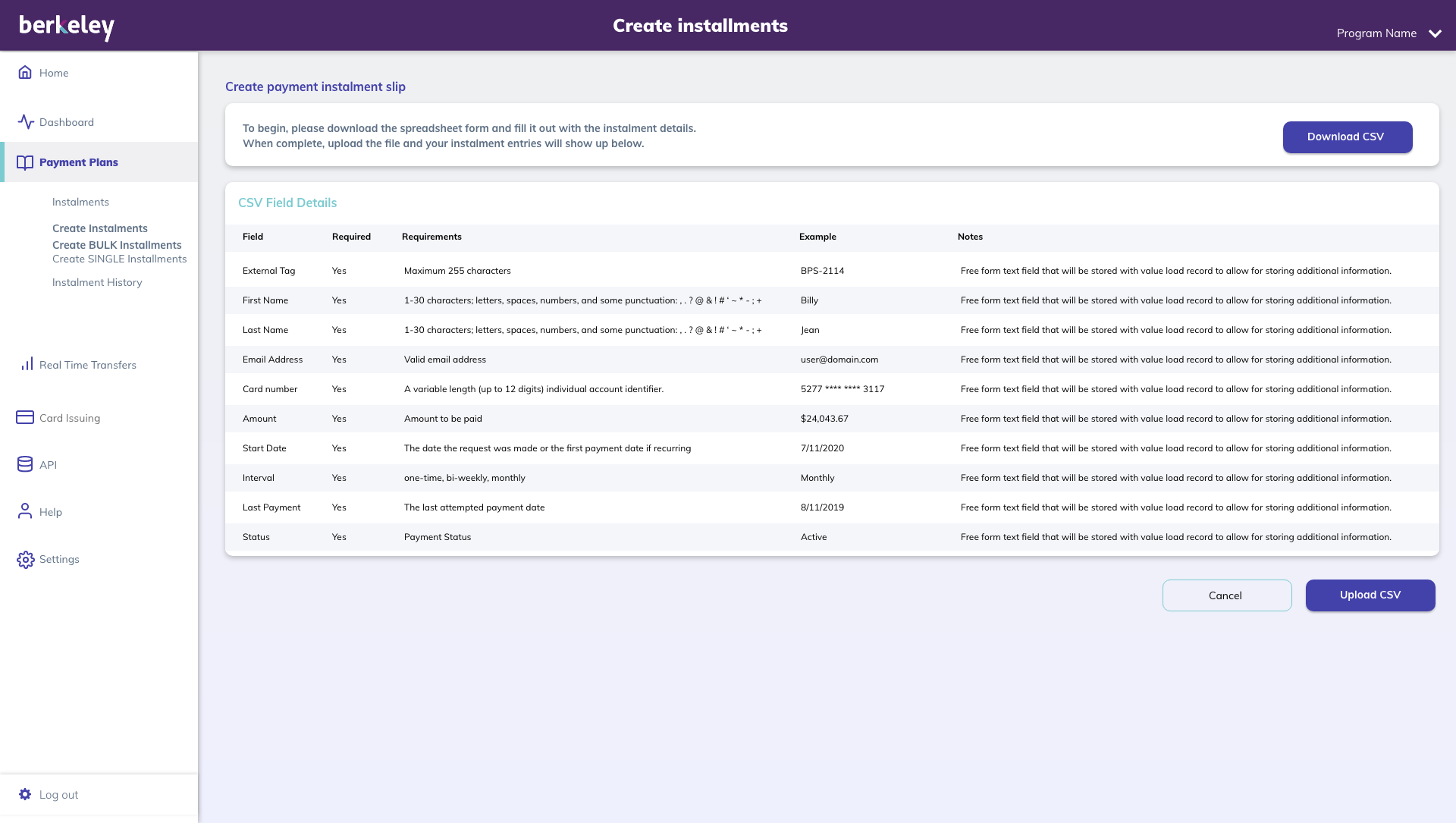Open Instalment History in sidebar

point(97,282)
